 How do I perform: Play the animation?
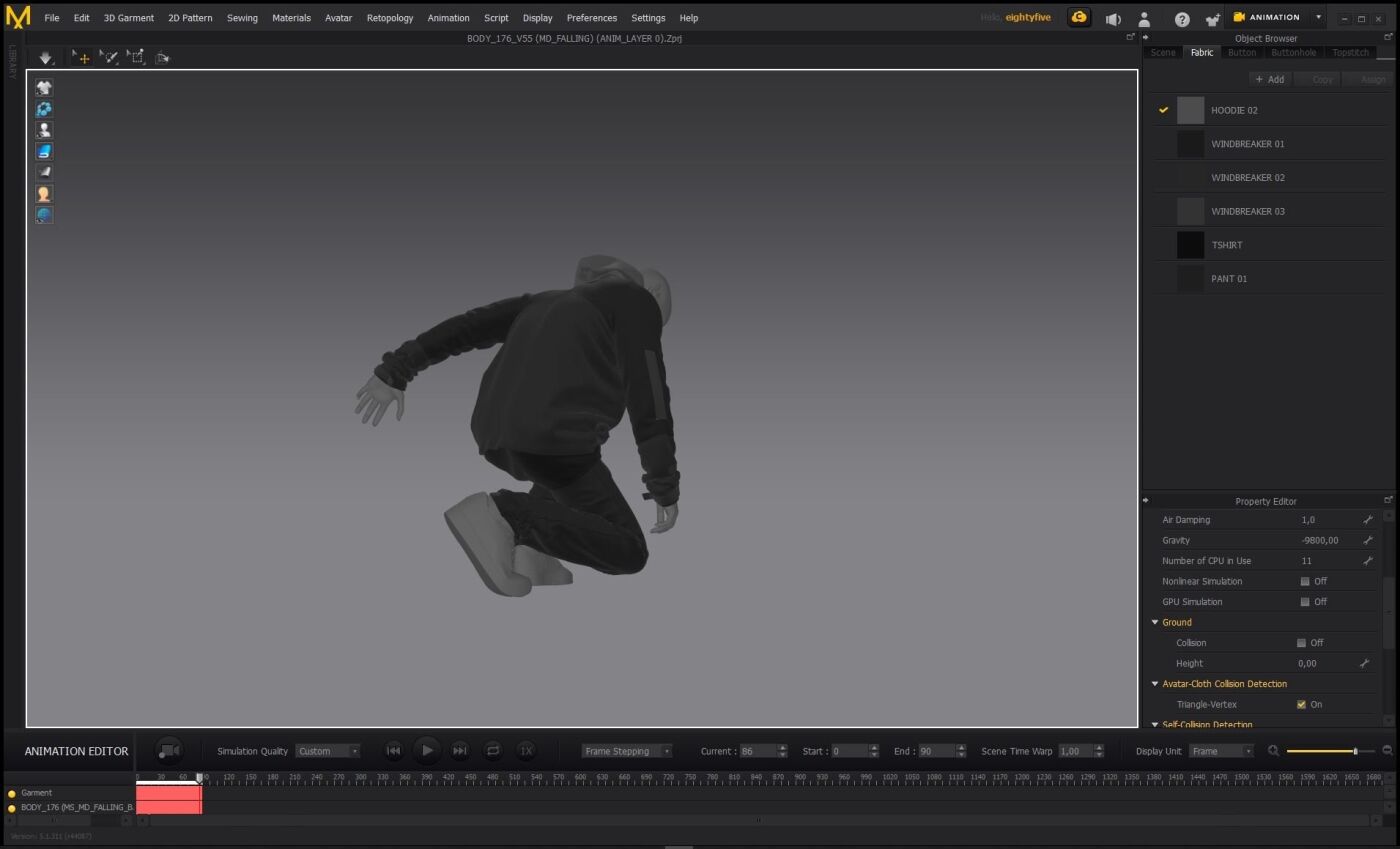[427, 750]
